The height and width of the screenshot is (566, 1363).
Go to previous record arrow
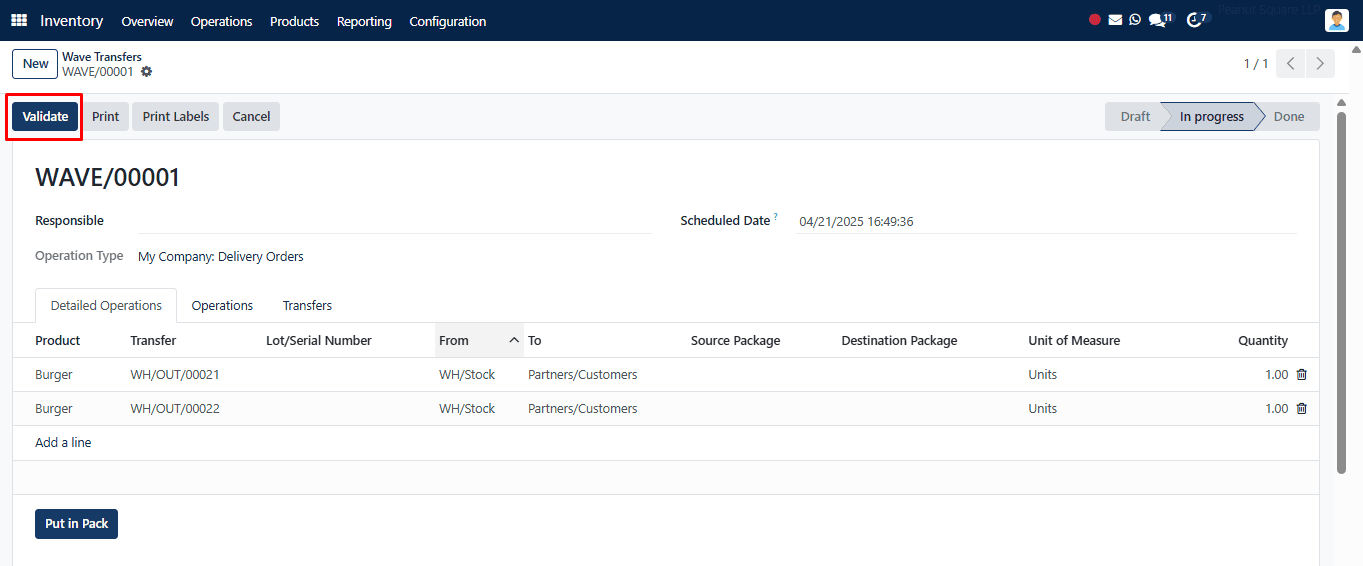coord(1291,64)
